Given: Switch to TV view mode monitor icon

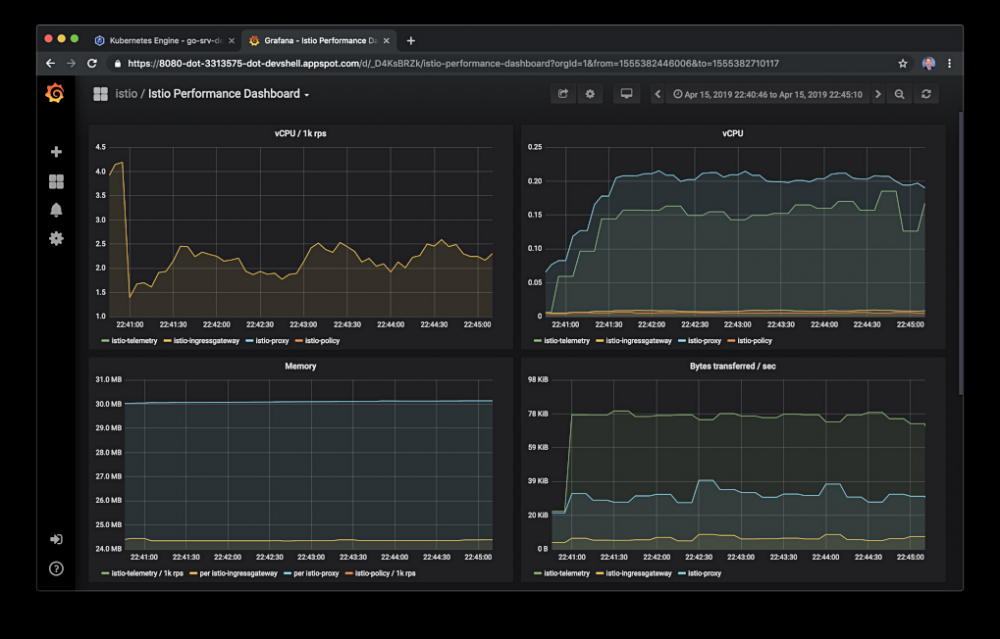Looking at the screenshot, I should (627, 94).
